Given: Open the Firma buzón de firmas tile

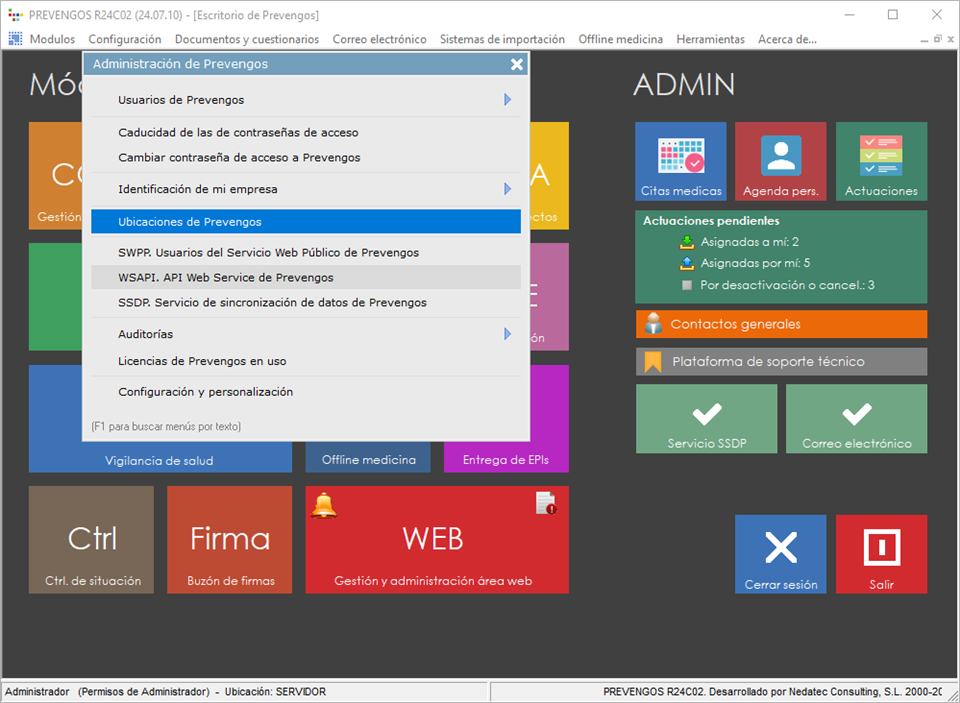Looking at the screenshot, I should [x=229, y=540].
